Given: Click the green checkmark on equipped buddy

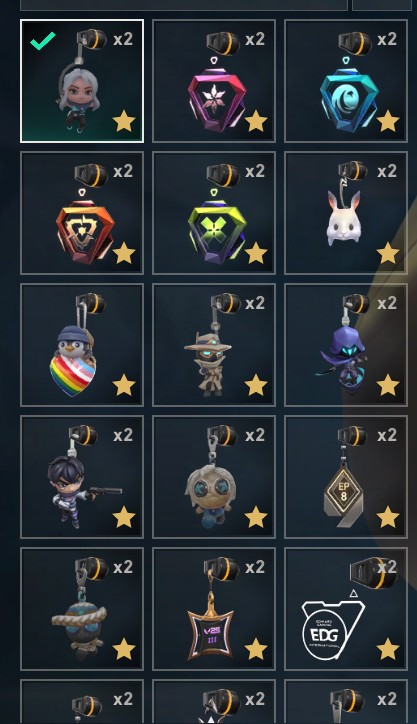Looking at the screenshot, I should point(43,41).
